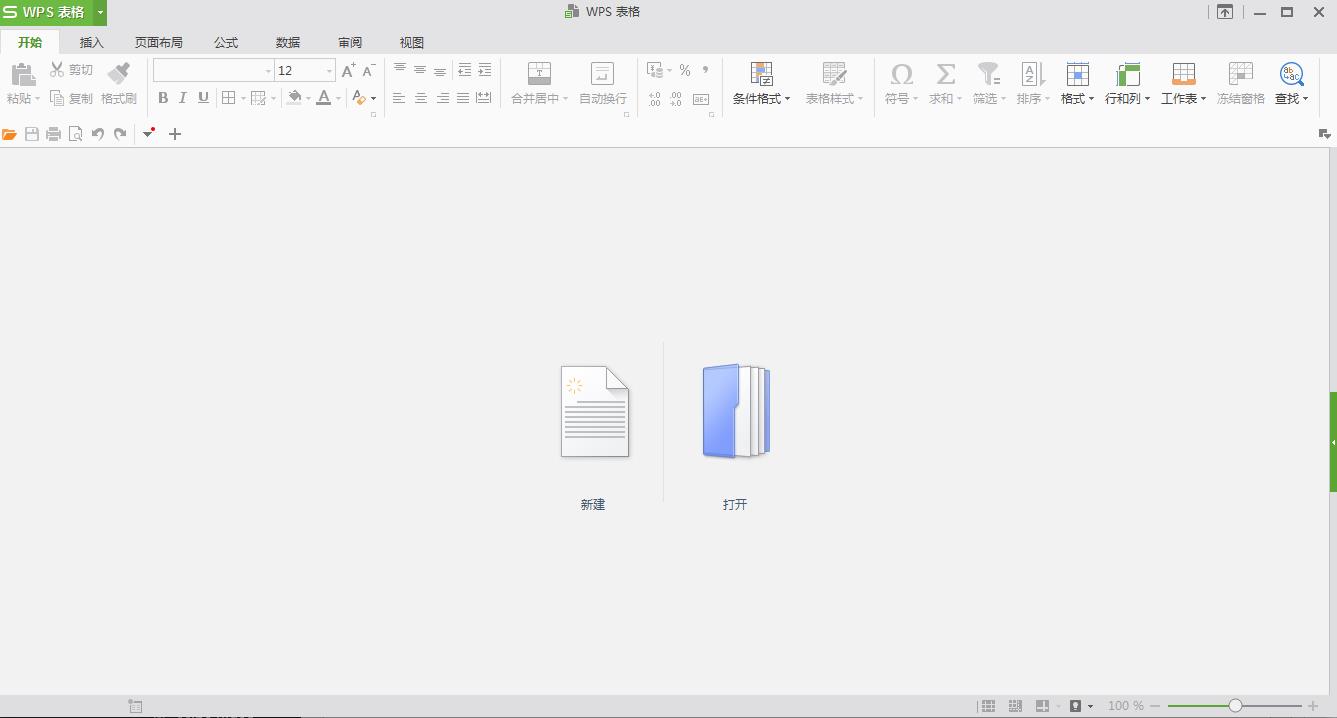Click the zoom slider handle
This screenshot has width=1337, height=718.
(1235, 706)
